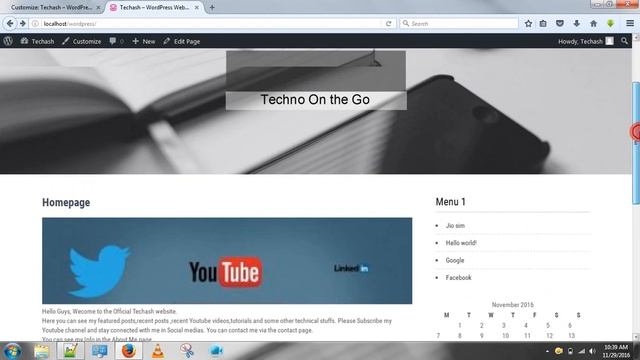The height and width of the screenshot is (360, 640).
Task: Open Windows Explorer from the taskbar
Action: [41, 351]
